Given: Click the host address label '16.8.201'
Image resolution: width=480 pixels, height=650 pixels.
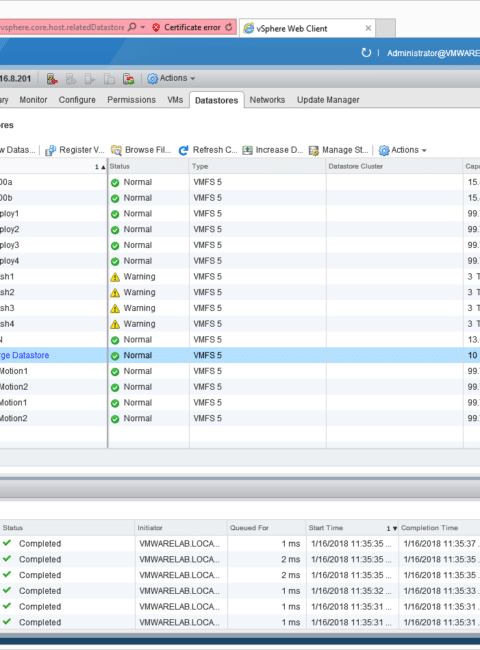Looking at the screenshot, I should coord(15,78).
